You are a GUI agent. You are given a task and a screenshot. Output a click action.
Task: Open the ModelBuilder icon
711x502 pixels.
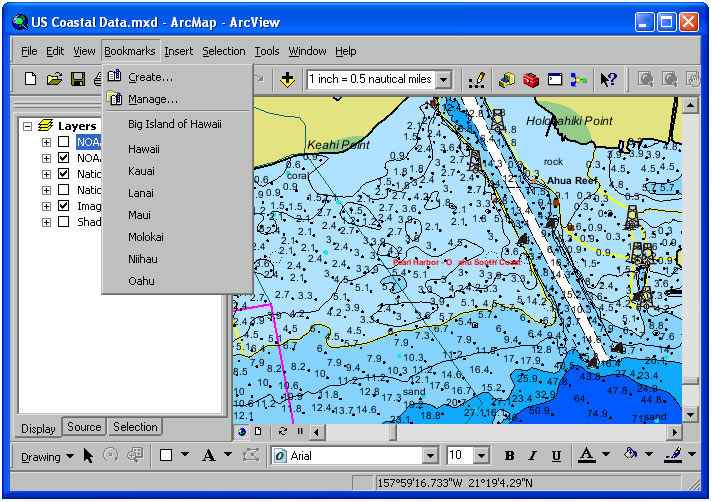tap(579, 80)
